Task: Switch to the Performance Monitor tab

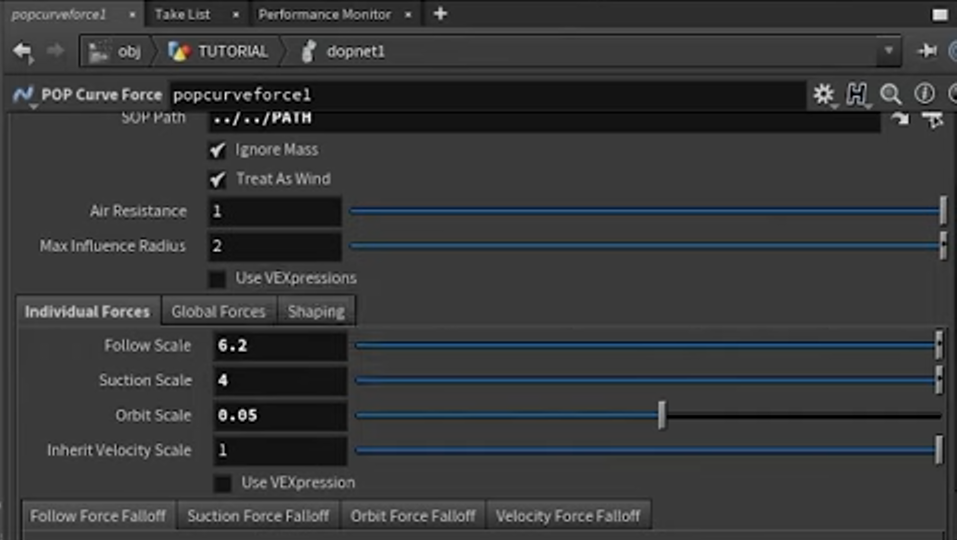Action: point(324,14)
